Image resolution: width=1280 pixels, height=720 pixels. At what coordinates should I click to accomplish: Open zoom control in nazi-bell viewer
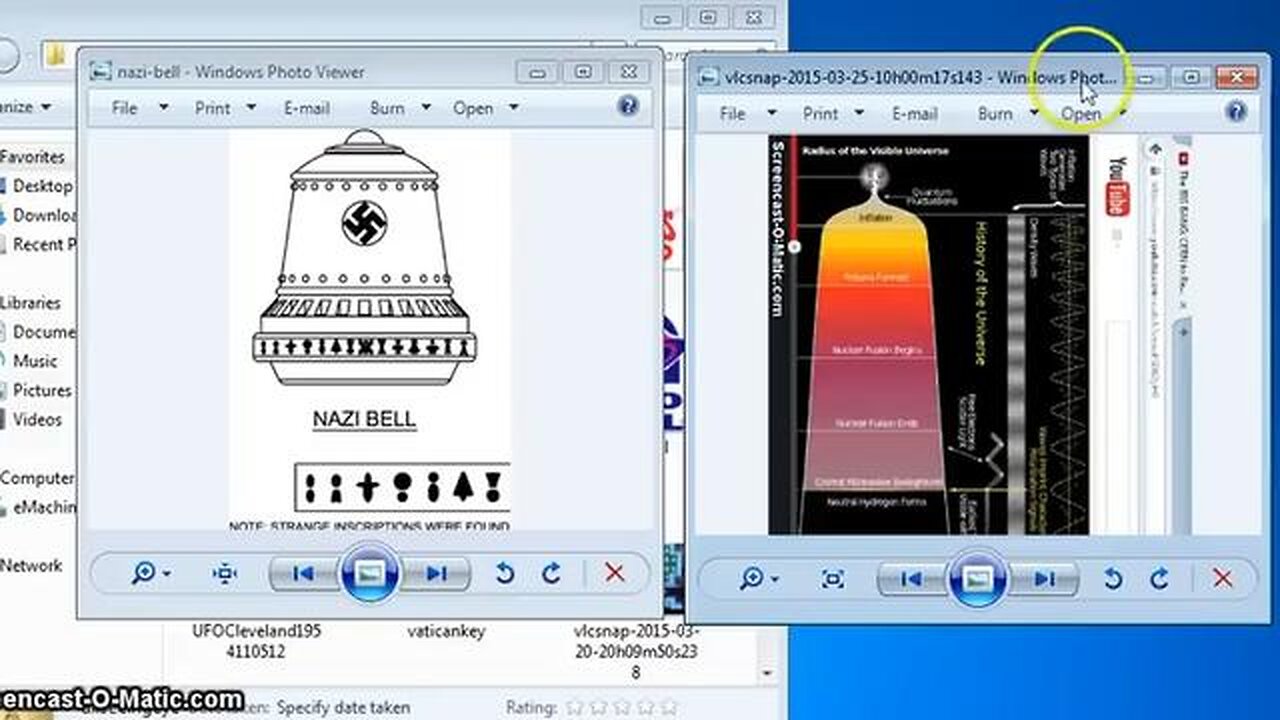pos(150,573)
